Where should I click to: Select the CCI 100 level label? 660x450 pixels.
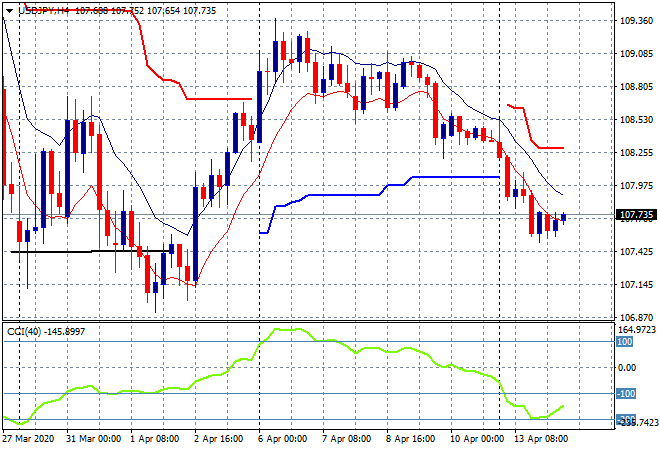[x=625, y=341]
